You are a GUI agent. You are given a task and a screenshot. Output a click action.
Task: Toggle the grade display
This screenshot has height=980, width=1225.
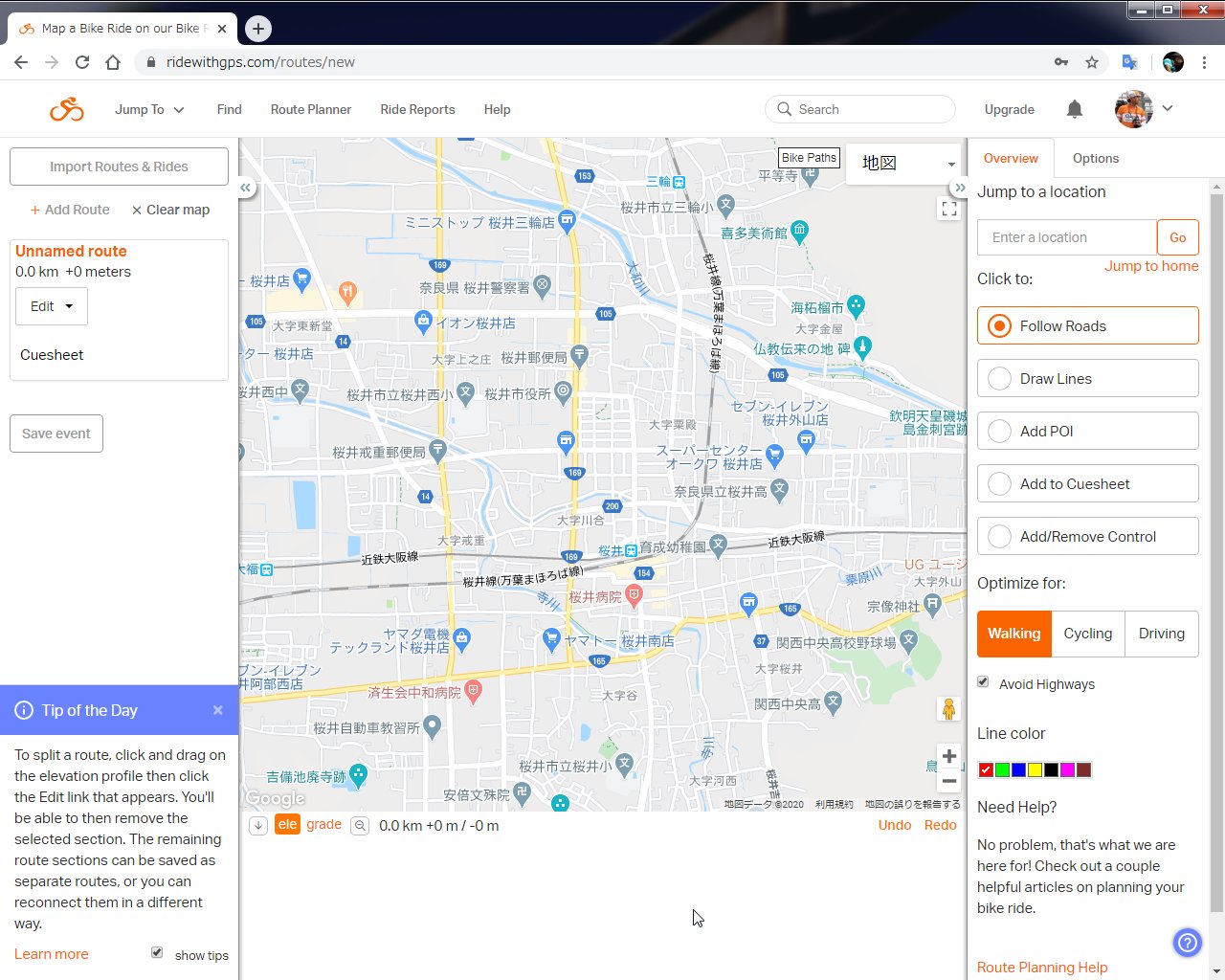click(323, 824)
